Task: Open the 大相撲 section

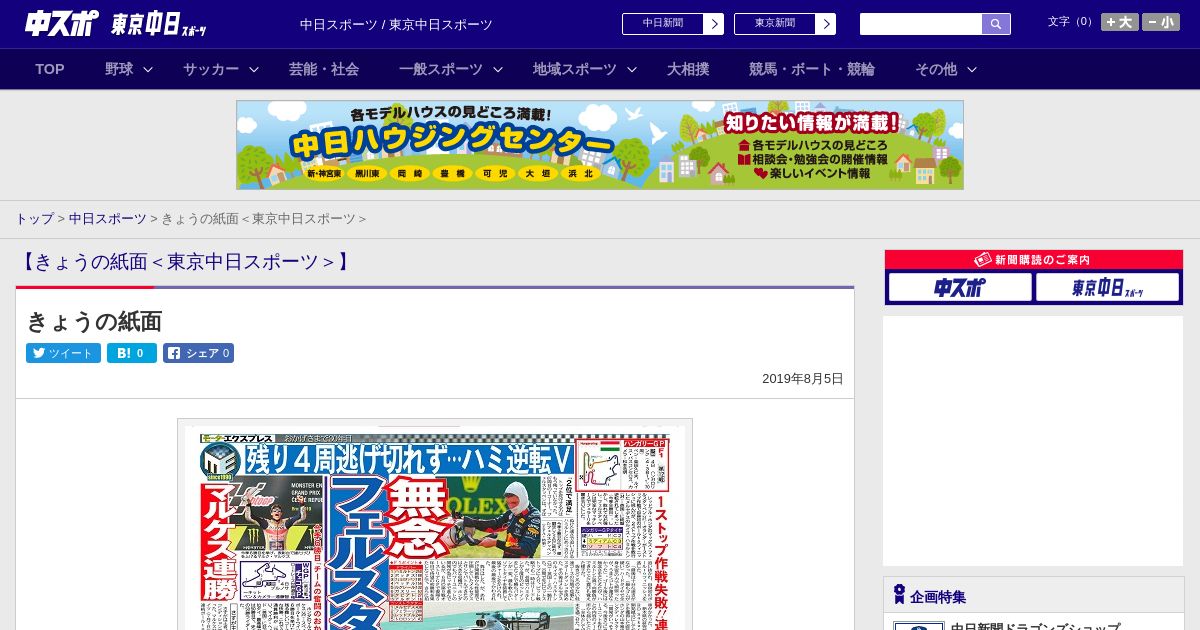Action: click(x=688, y=69)
